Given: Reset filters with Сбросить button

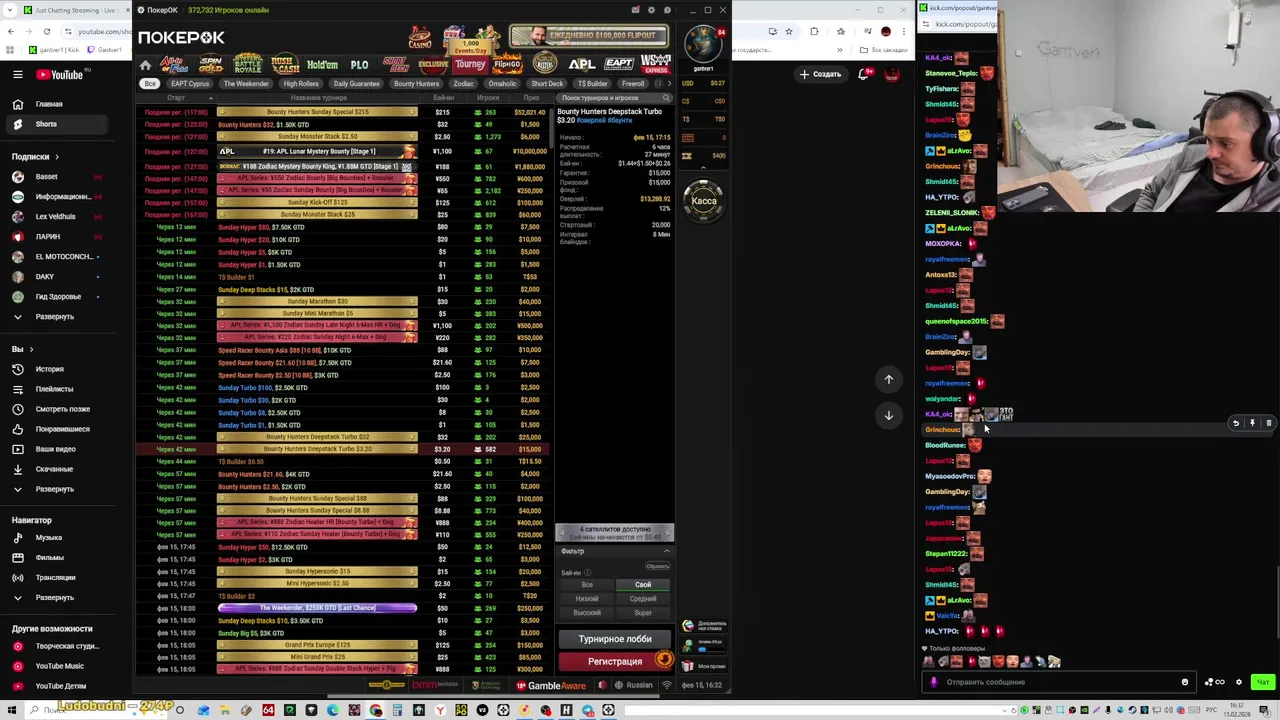Looking at the screenshot, I should [657, 566].
